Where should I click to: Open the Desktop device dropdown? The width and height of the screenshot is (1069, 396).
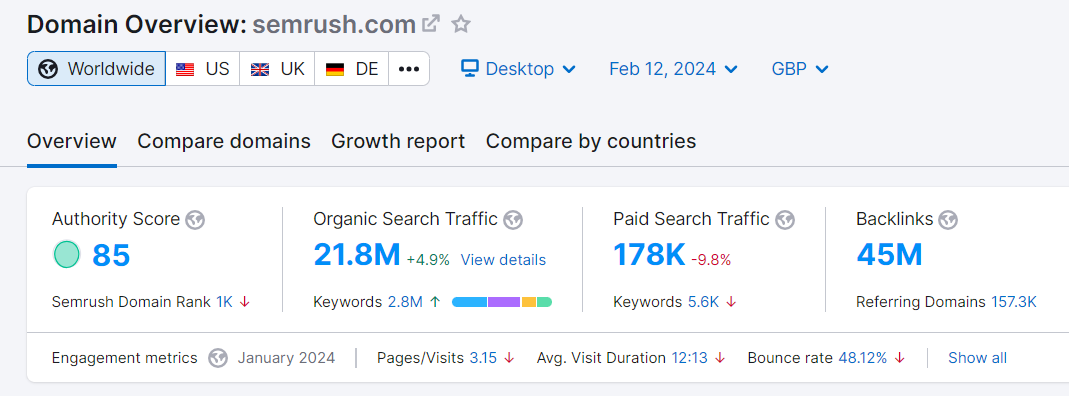click(x=518, y=69)
